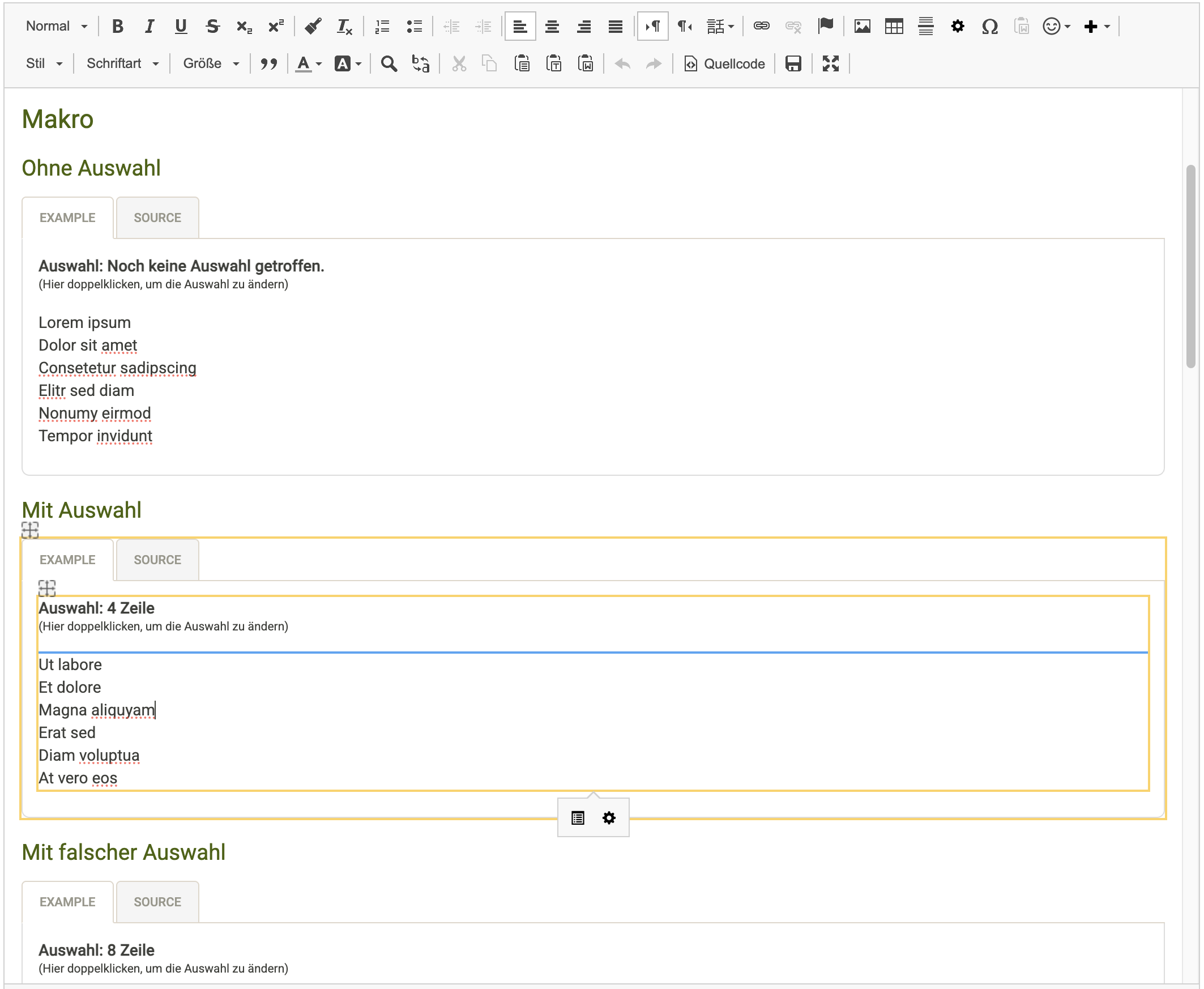Switch to SOURCE tab under Mit Auswahl
The image size is (1204, 989).
(x=157, y=560)
